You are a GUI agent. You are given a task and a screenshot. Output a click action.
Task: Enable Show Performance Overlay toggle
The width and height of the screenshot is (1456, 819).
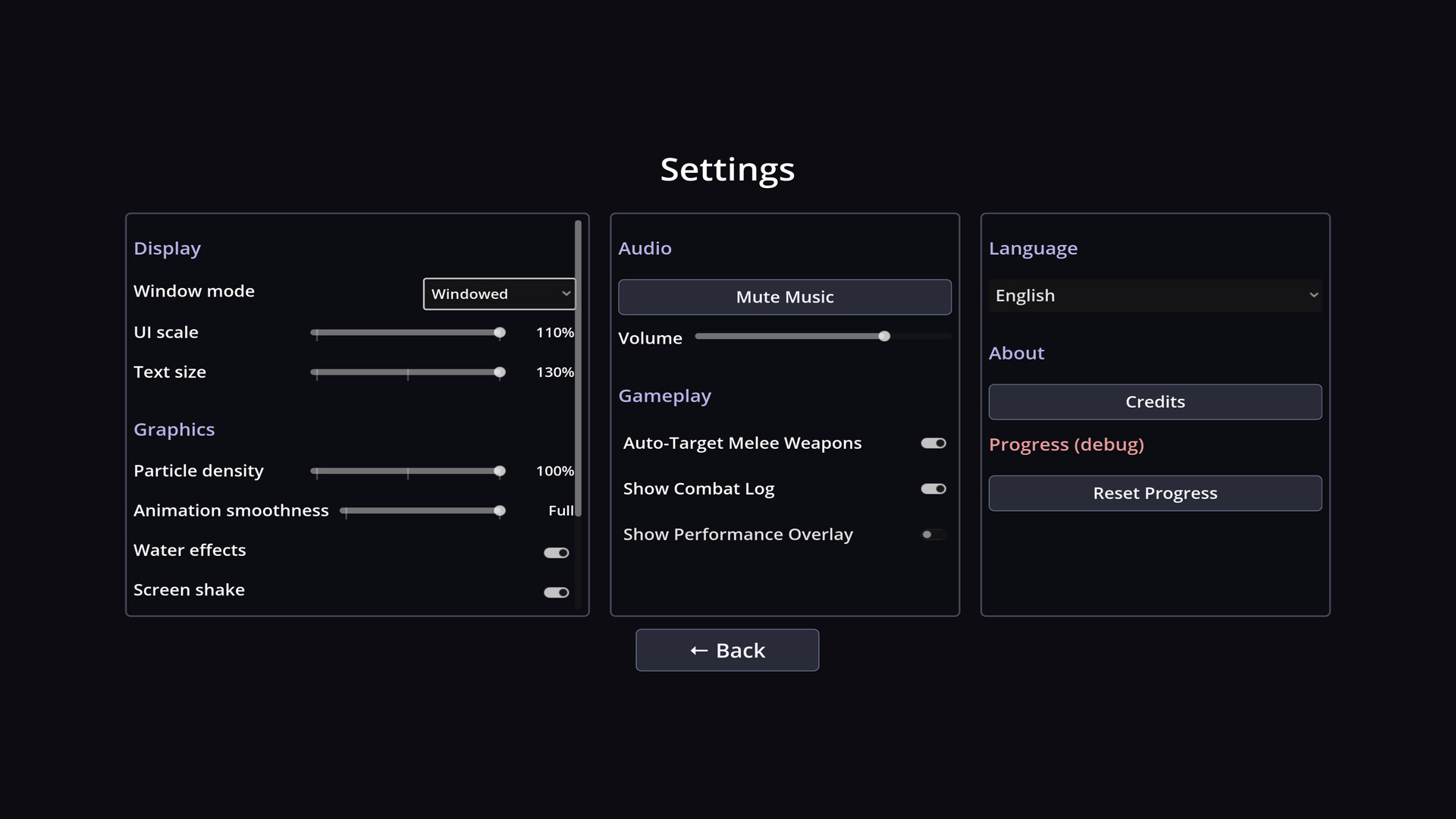click(x=934, y=535)
